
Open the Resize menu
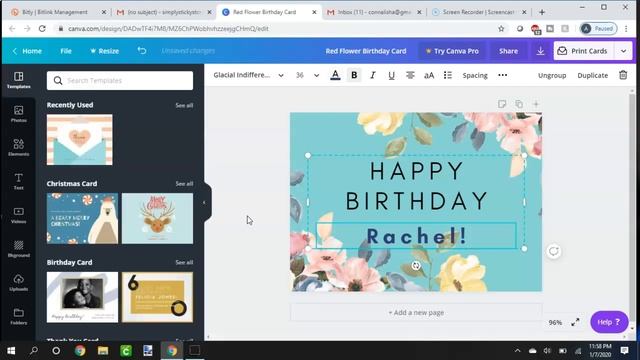coord(104,51)
